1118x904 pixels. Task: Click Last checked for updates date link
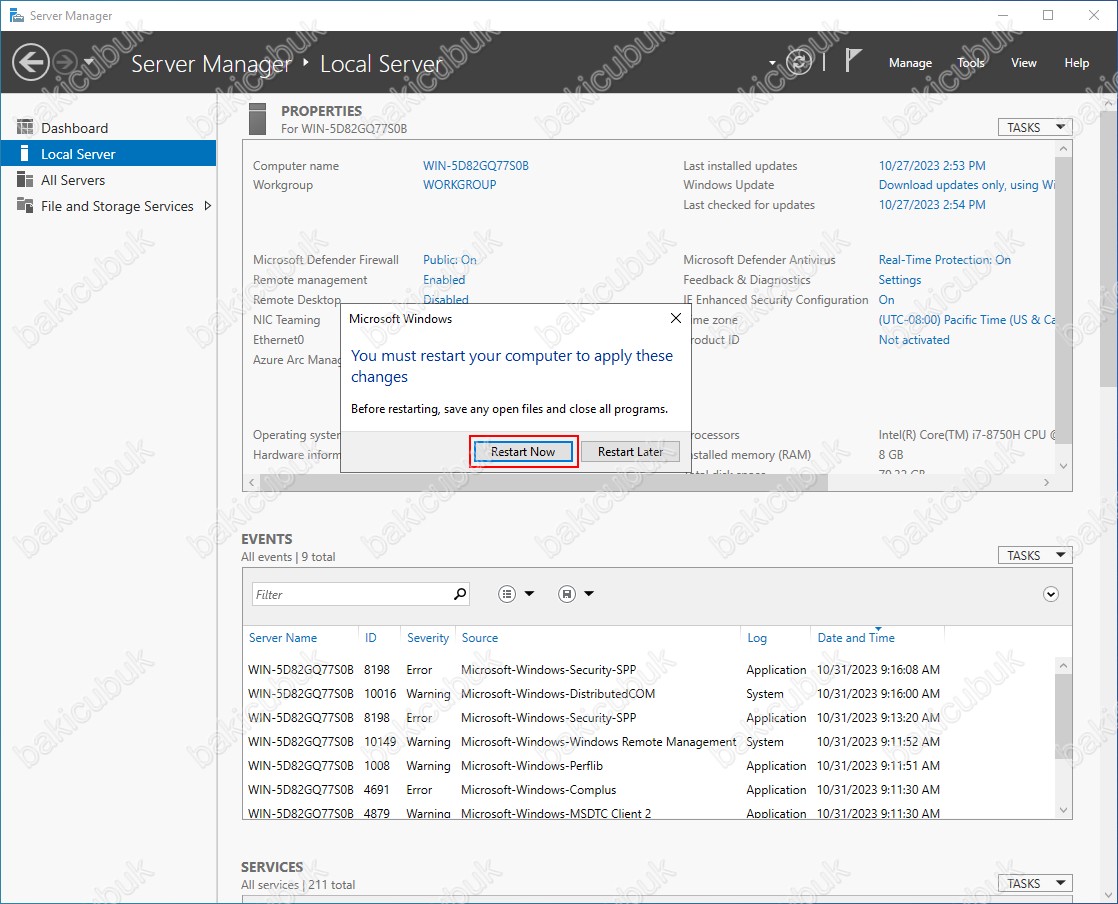click(x=931, y=205)
